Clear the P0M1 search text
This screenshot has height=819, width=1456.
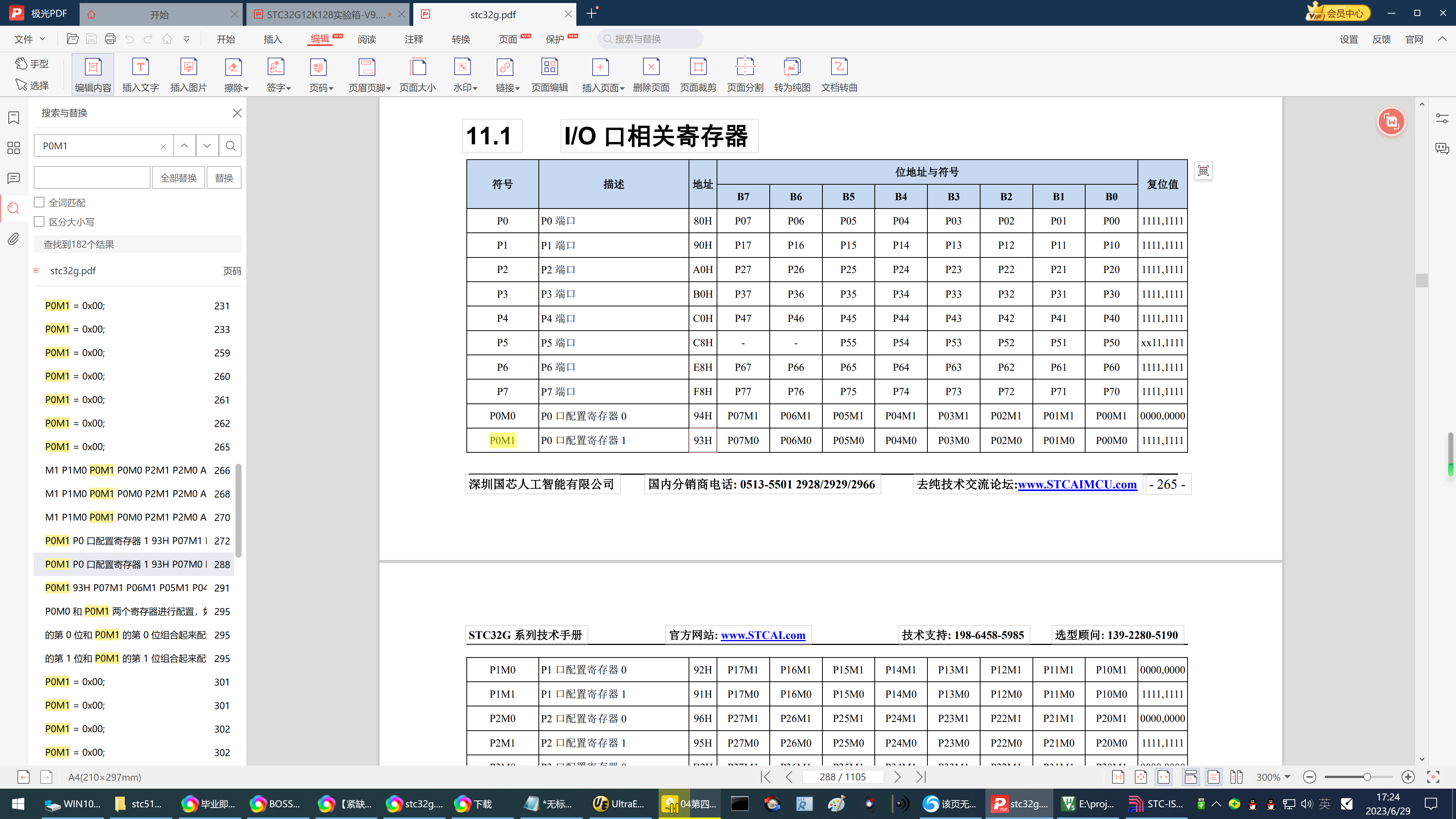point(163,146)
